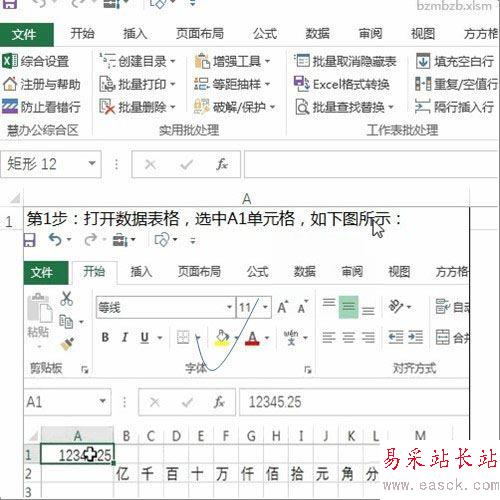Switch to the 视图 tab in the top ribbon
This screenshot has height=500, width=500.
click(x=423, y=34)
